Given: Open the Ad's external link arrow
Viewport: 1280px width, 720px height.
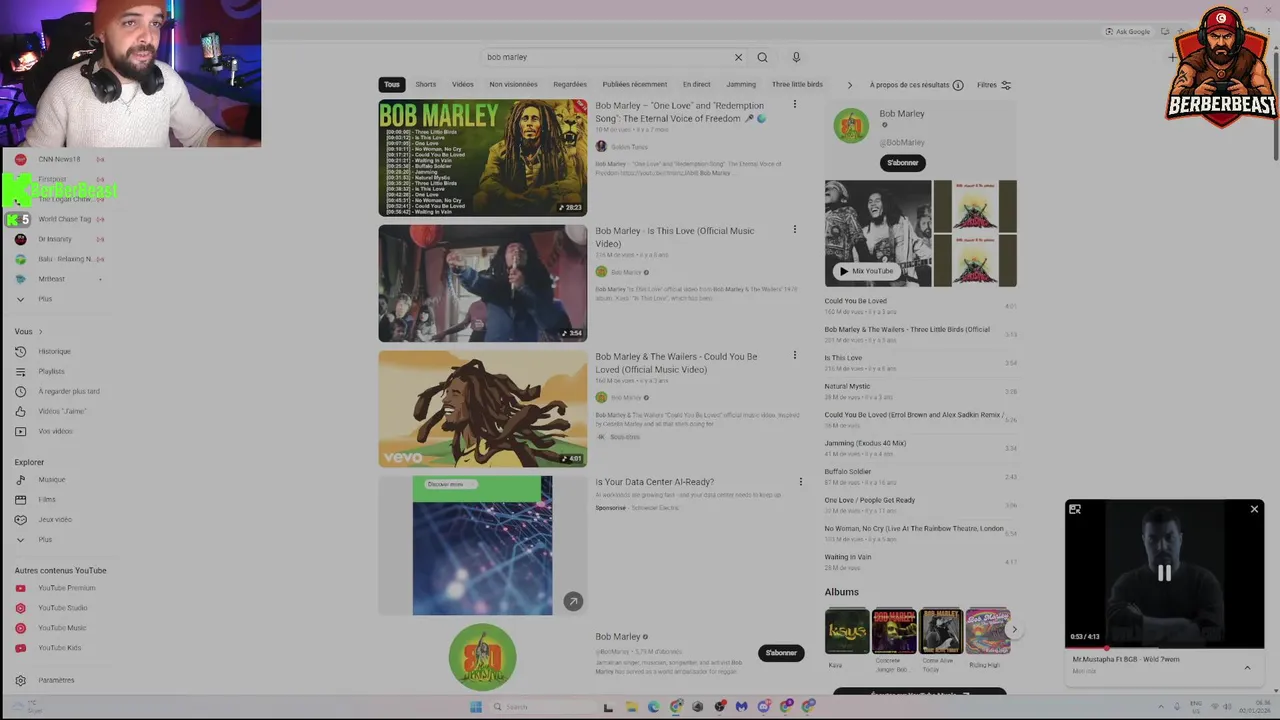Looking at the screenshot, I should pos(573,601).
